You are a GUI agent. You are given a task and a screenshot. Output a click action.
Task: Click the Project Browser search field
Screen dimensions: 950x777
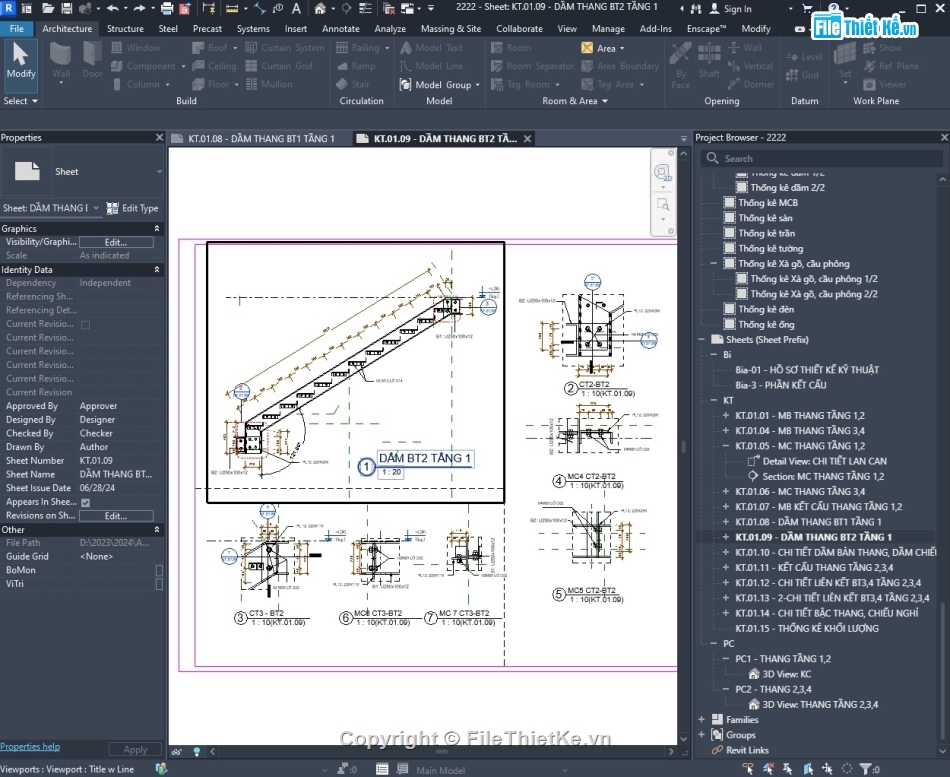(x=822, y=159)
